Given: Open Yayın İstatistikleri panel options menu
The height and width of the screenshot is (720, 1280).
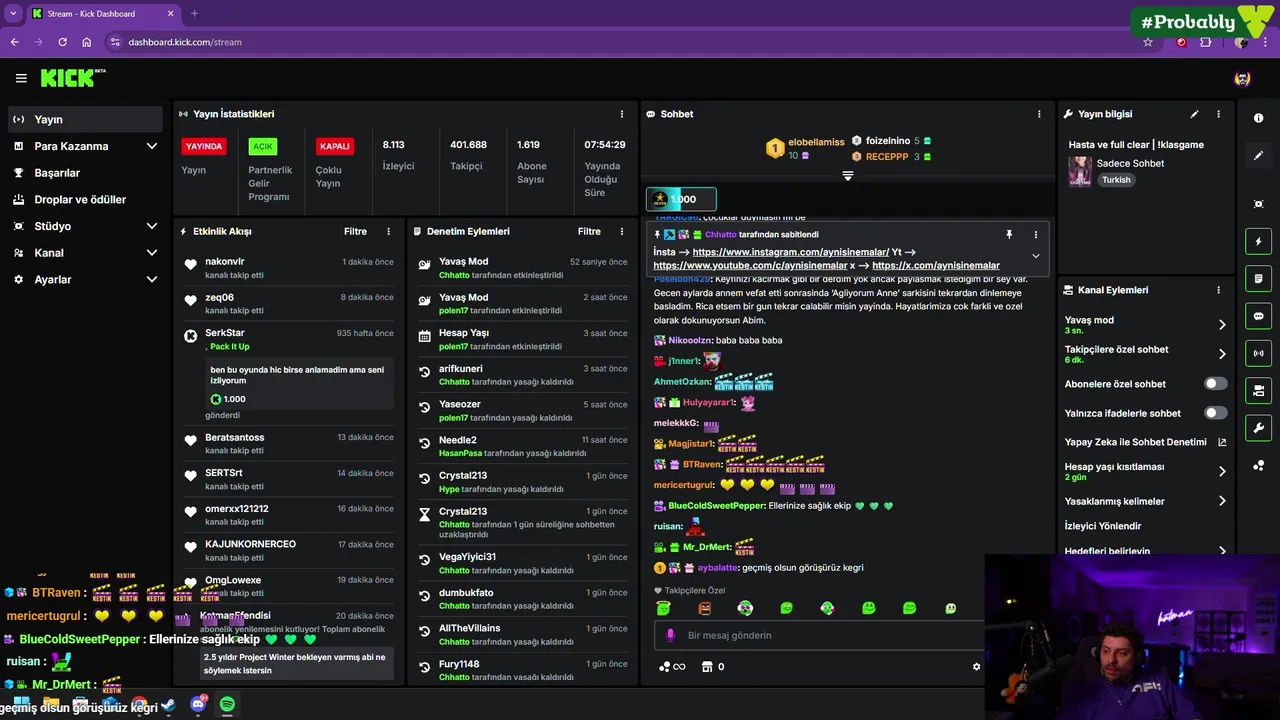Looking at the screenshot, I should [x=622, y=114].
